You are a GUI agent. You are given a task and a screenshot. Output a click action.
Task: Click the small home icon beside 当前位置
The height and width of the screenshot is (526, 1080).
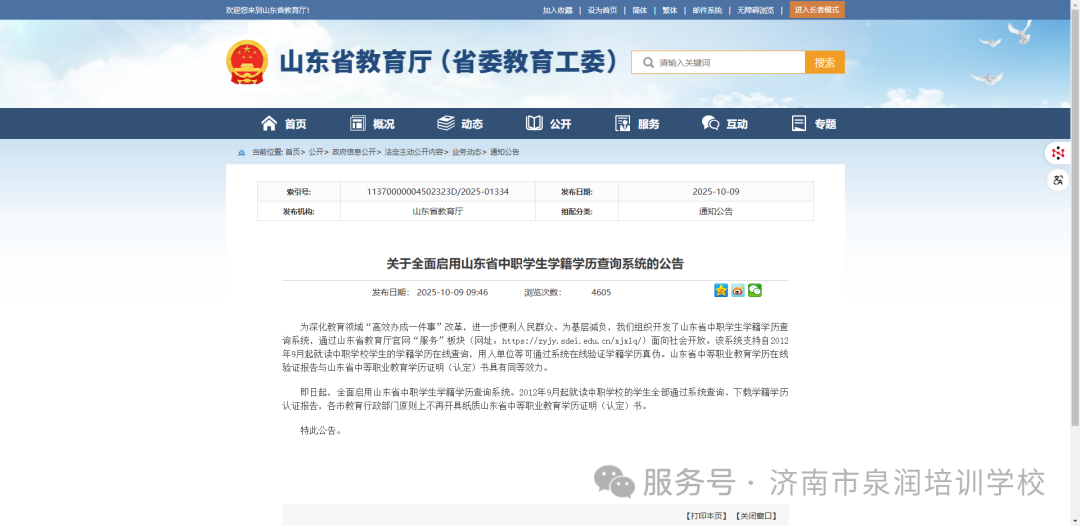click(242, 152)
